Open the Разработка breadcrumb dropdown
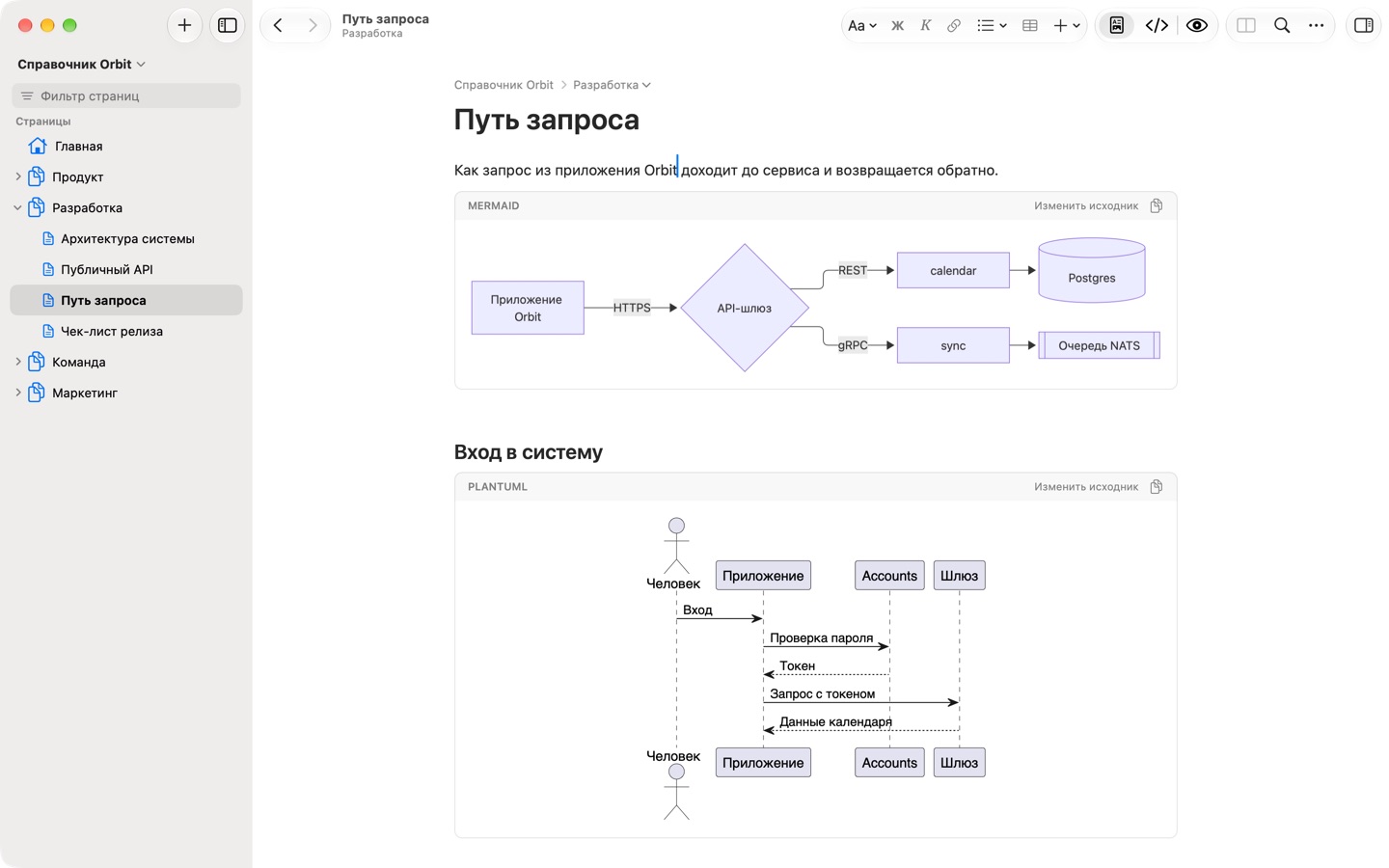 (x=612, y=85)
